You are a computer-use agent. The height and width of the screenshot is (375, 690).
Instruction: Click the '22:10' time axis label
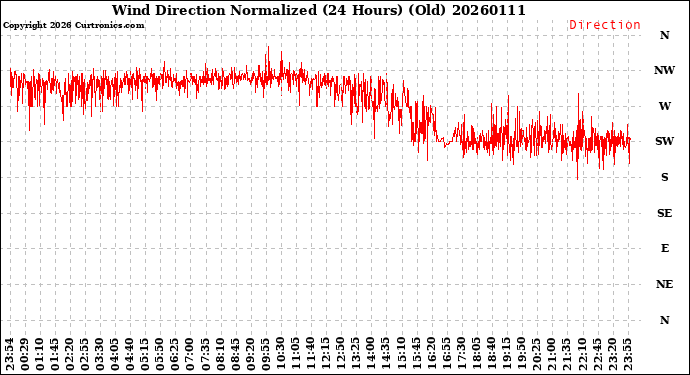coord(582,354)
